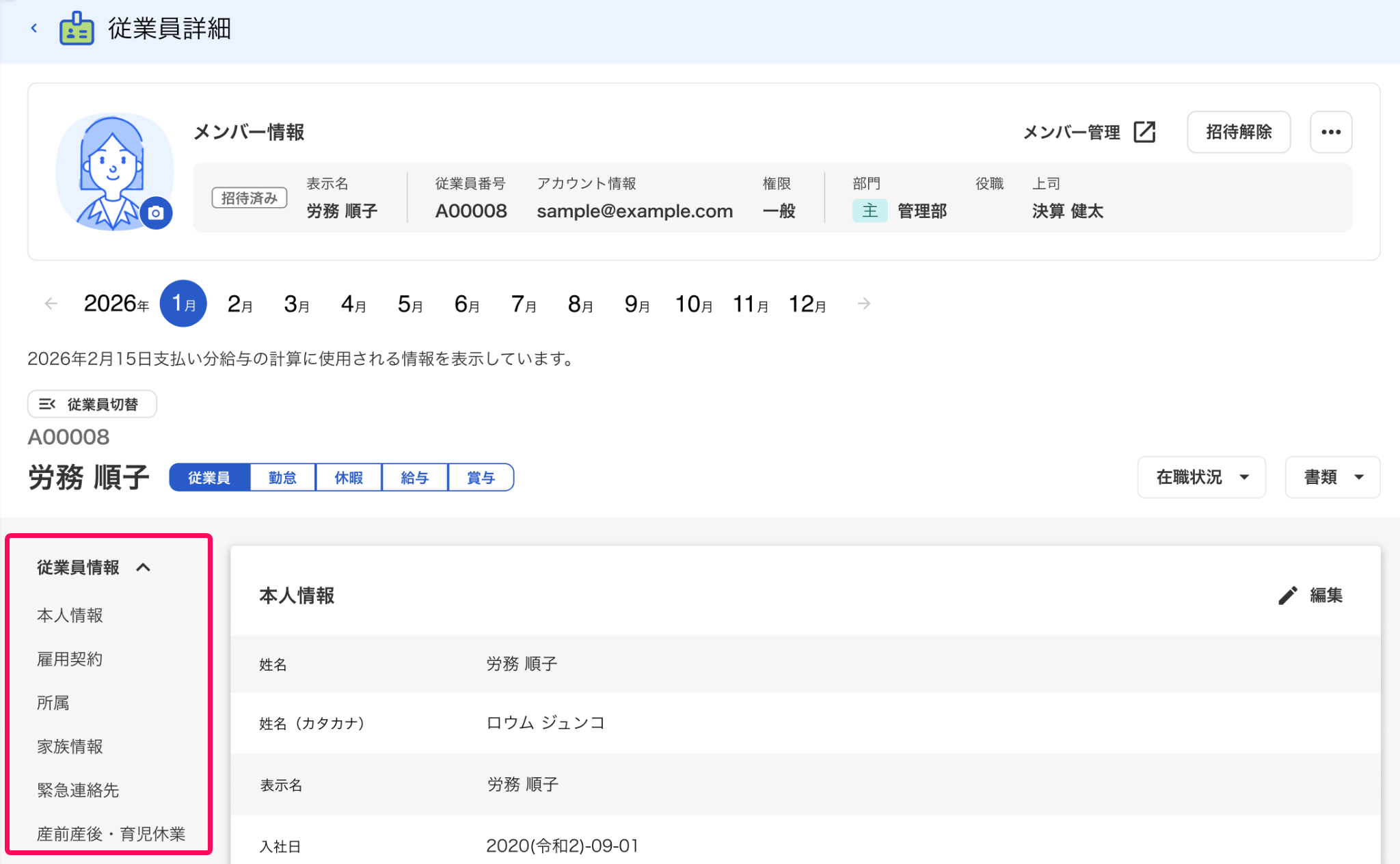
Task: Select month 12月
Action: 807,303
